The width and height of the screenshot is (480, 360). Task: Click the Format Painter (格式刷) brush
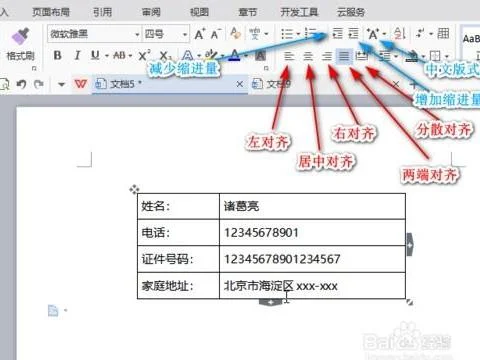20,37
